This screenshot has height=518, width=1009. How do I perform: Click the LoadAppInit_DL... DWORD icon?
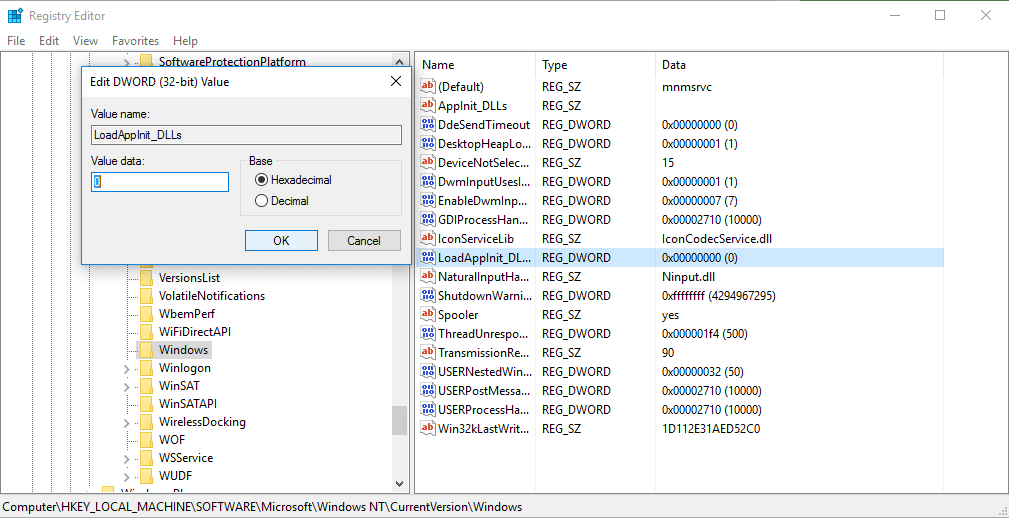(x=428, y=257)
